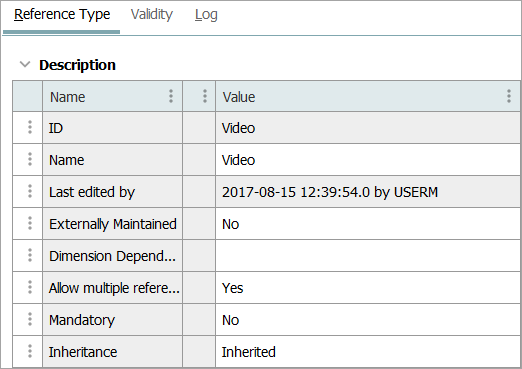The width and height of the screenshot is (522, 369).
Task: Click the Description section heading
Action: 77,65
